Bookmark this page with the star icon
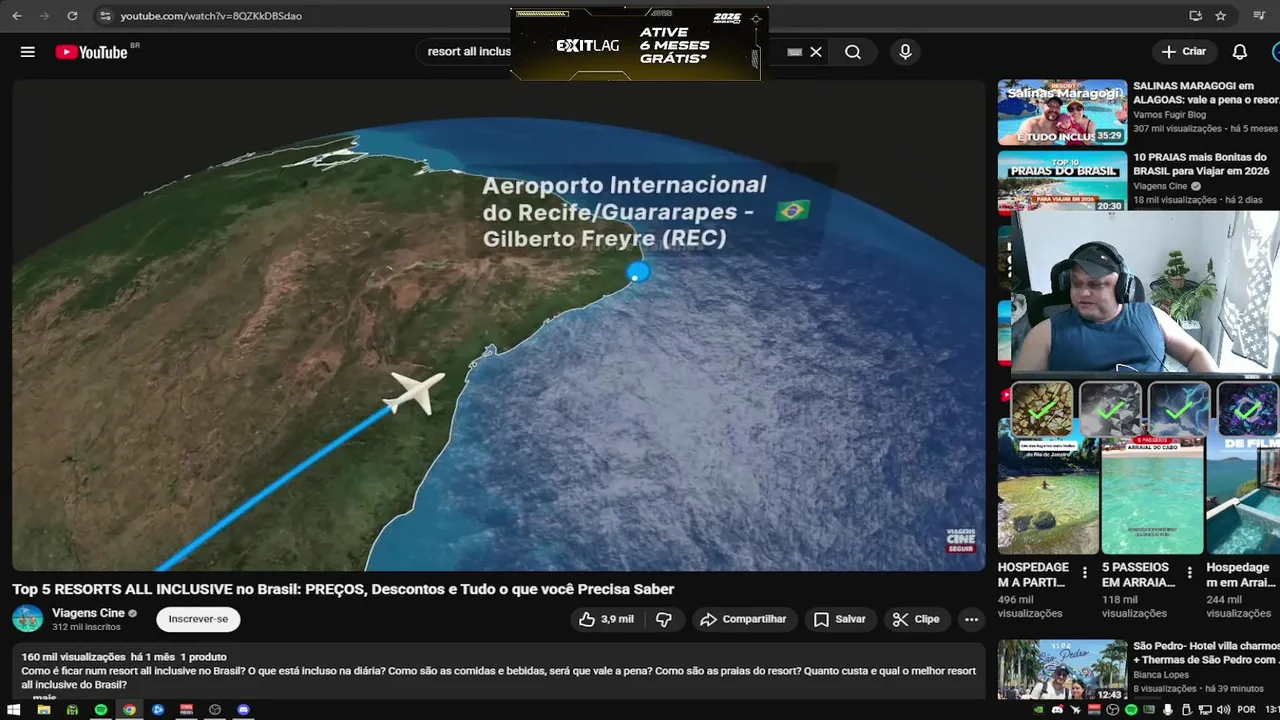Image resolution: width=1280 pixels, height=720 pixels. click(x=1221, y=16)
